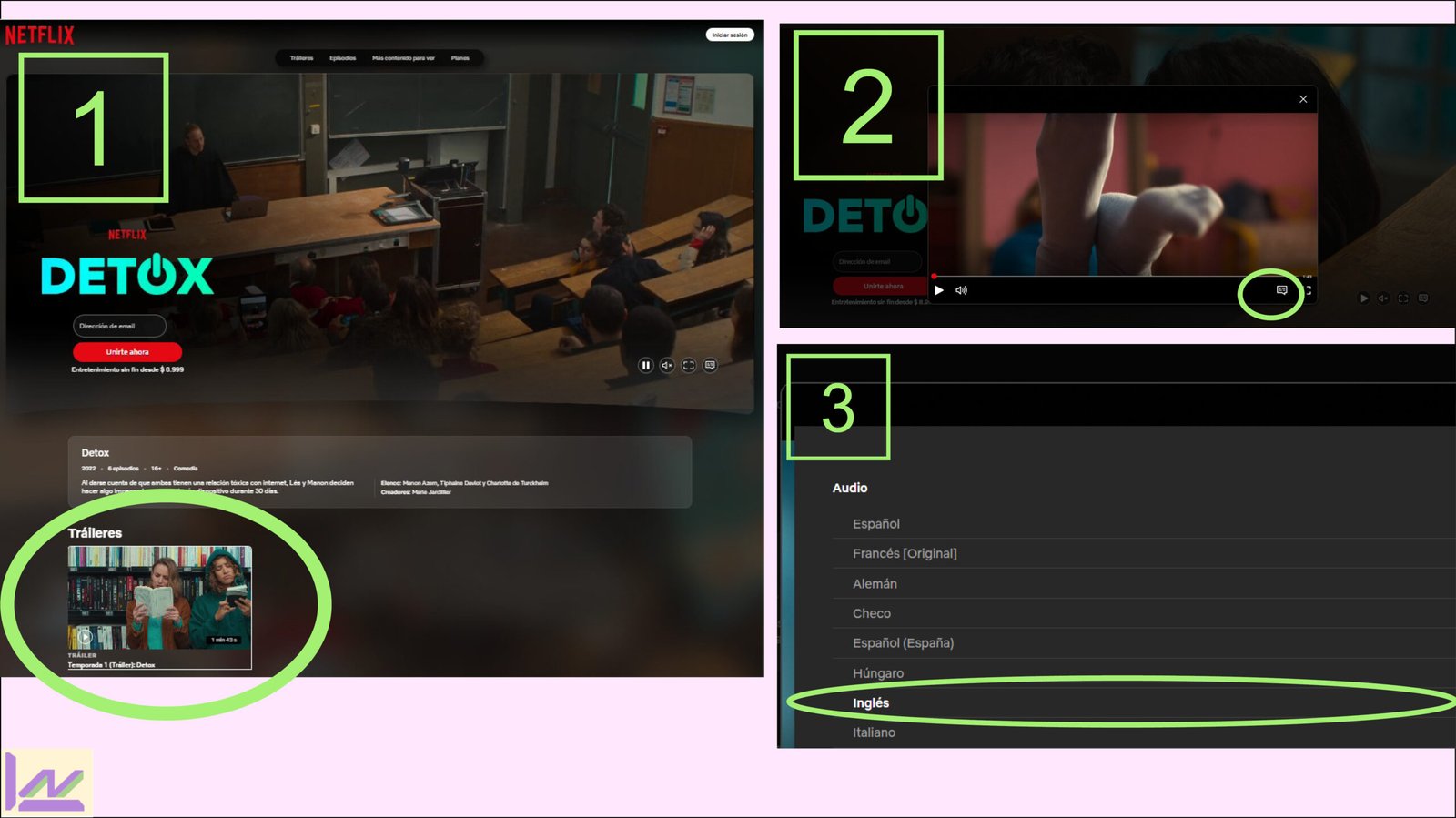Click the 6 episodios label
The height and width of the screenshot is (818, 1456).
(x=123, y=469)
